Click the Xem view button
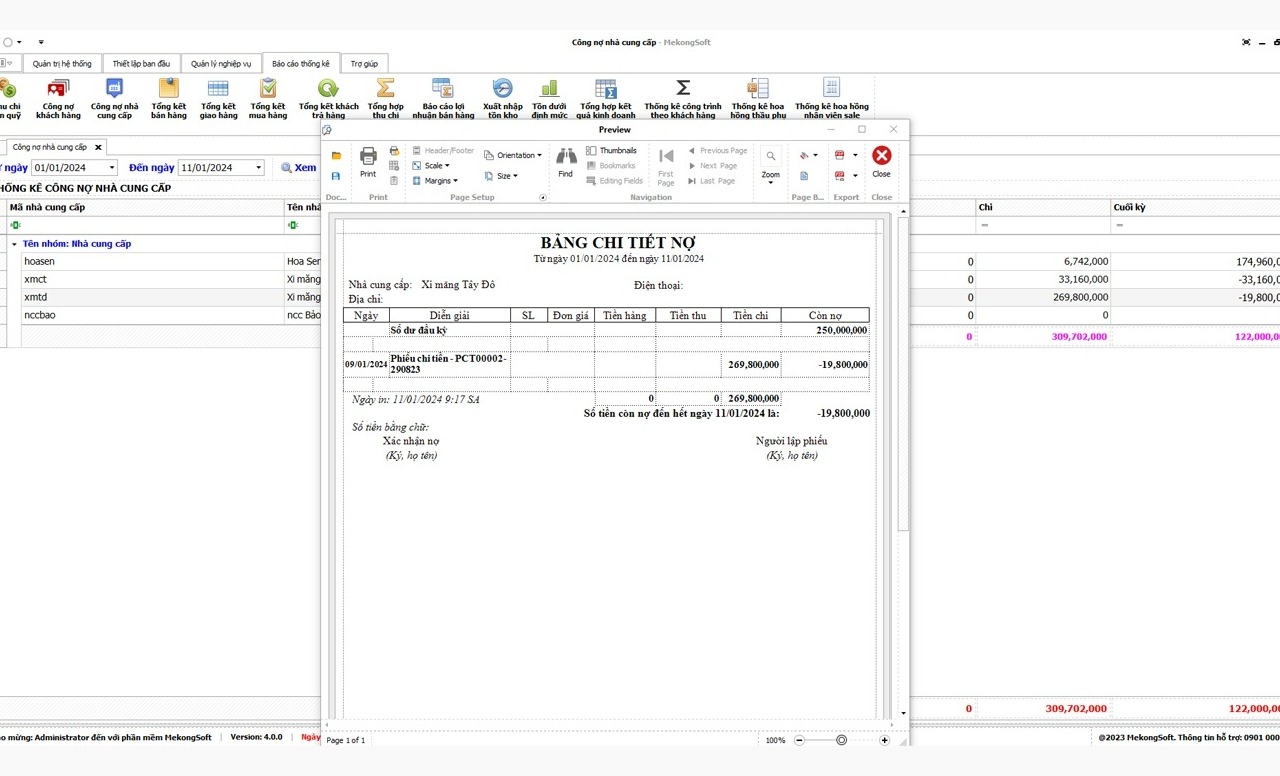The image size is (1280, 776). click(x=298, y=168)
